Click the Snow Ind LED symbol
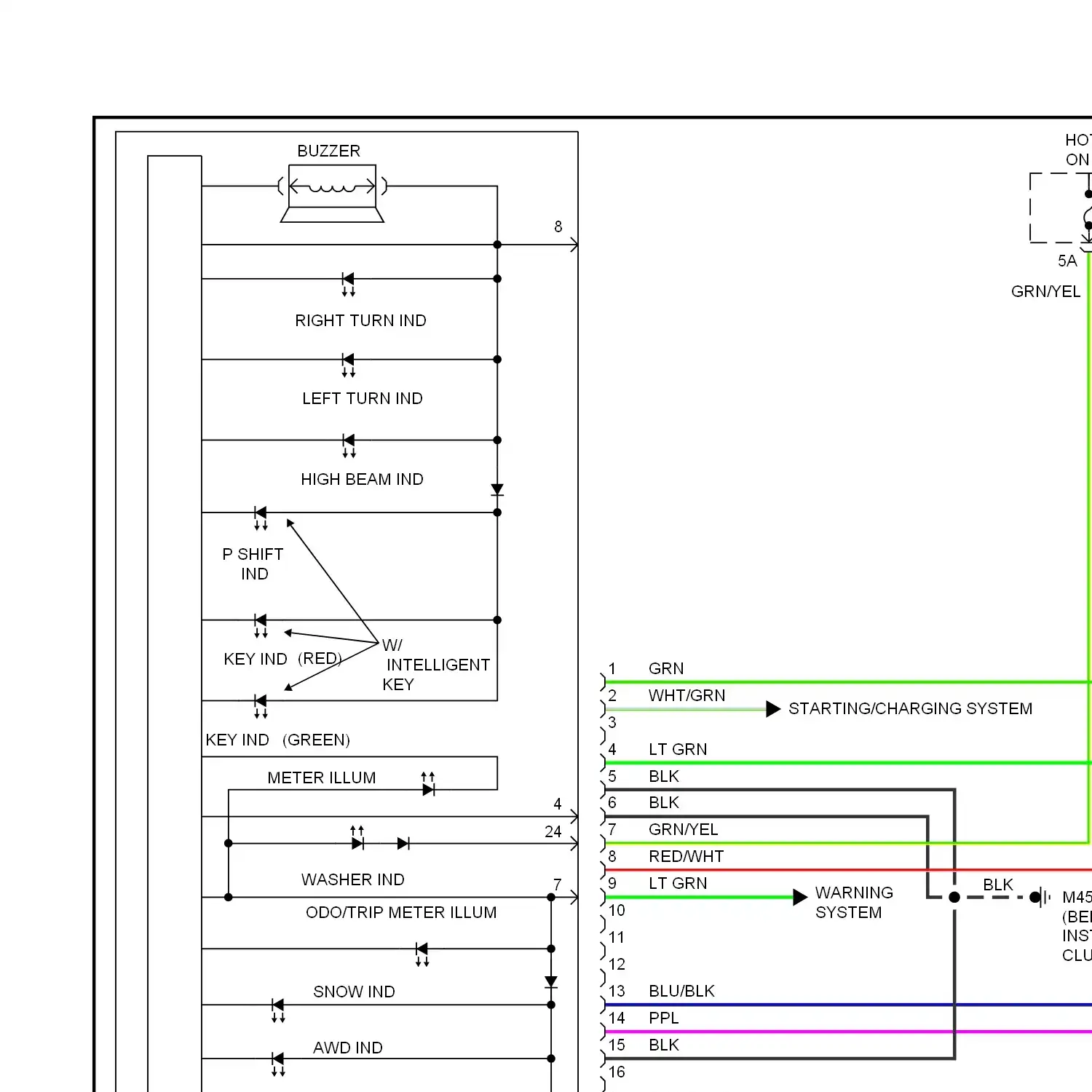 click(x=277, y=1010)
